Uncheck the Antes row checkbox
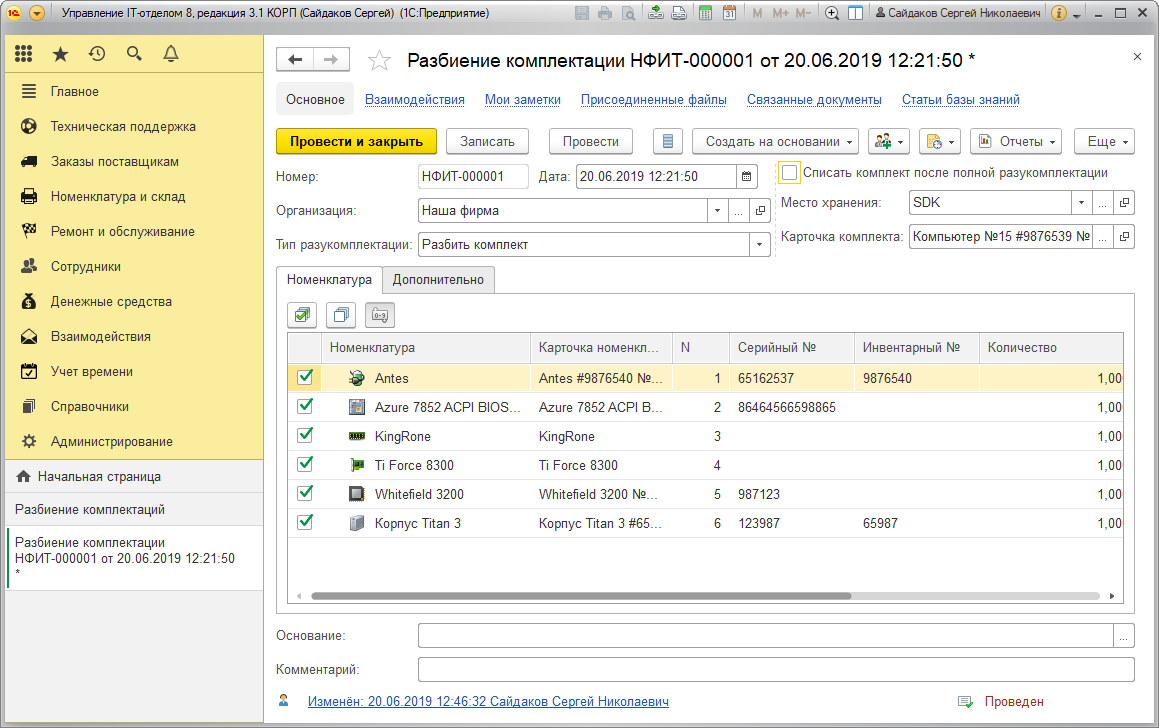 [x=305, y=377]
